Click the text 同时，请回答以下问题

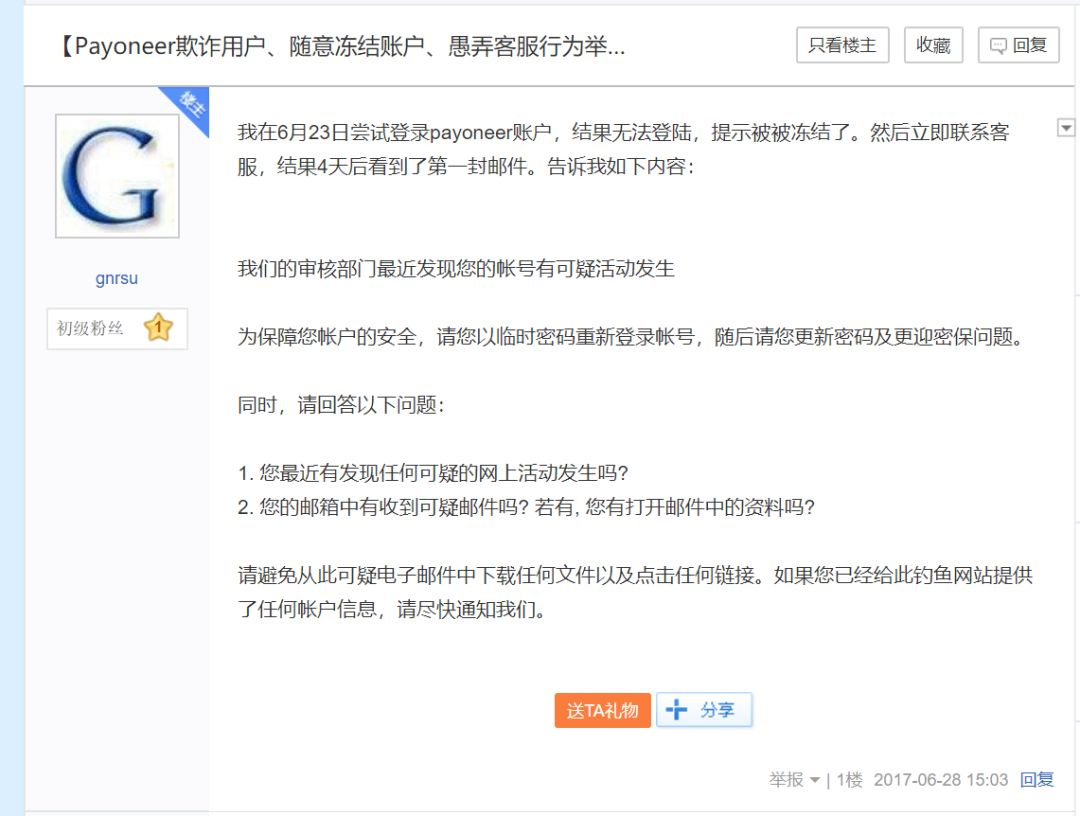[x=341, y=405]
